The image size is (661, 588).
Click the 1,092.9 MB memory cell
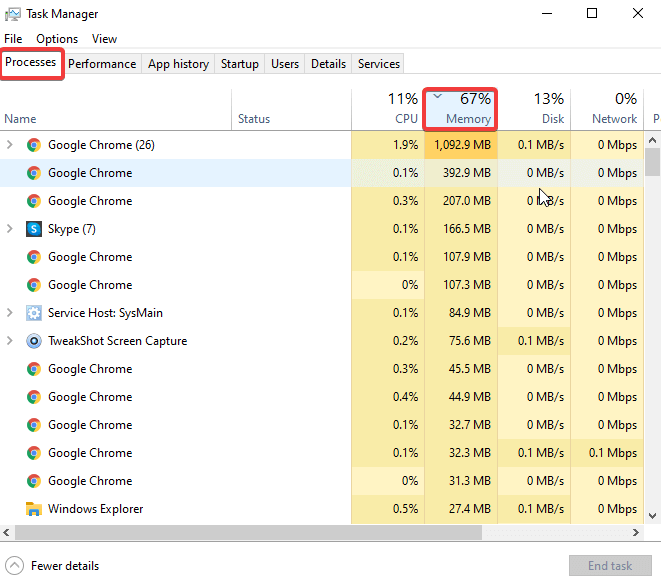[x=462, y=145]
